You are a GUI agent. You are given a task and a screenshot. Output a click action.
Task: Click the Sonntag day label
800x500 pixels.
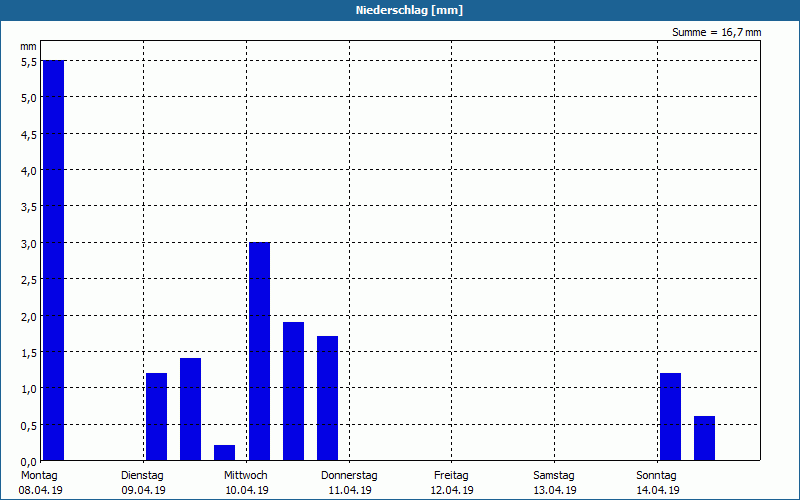pos(656,476)
